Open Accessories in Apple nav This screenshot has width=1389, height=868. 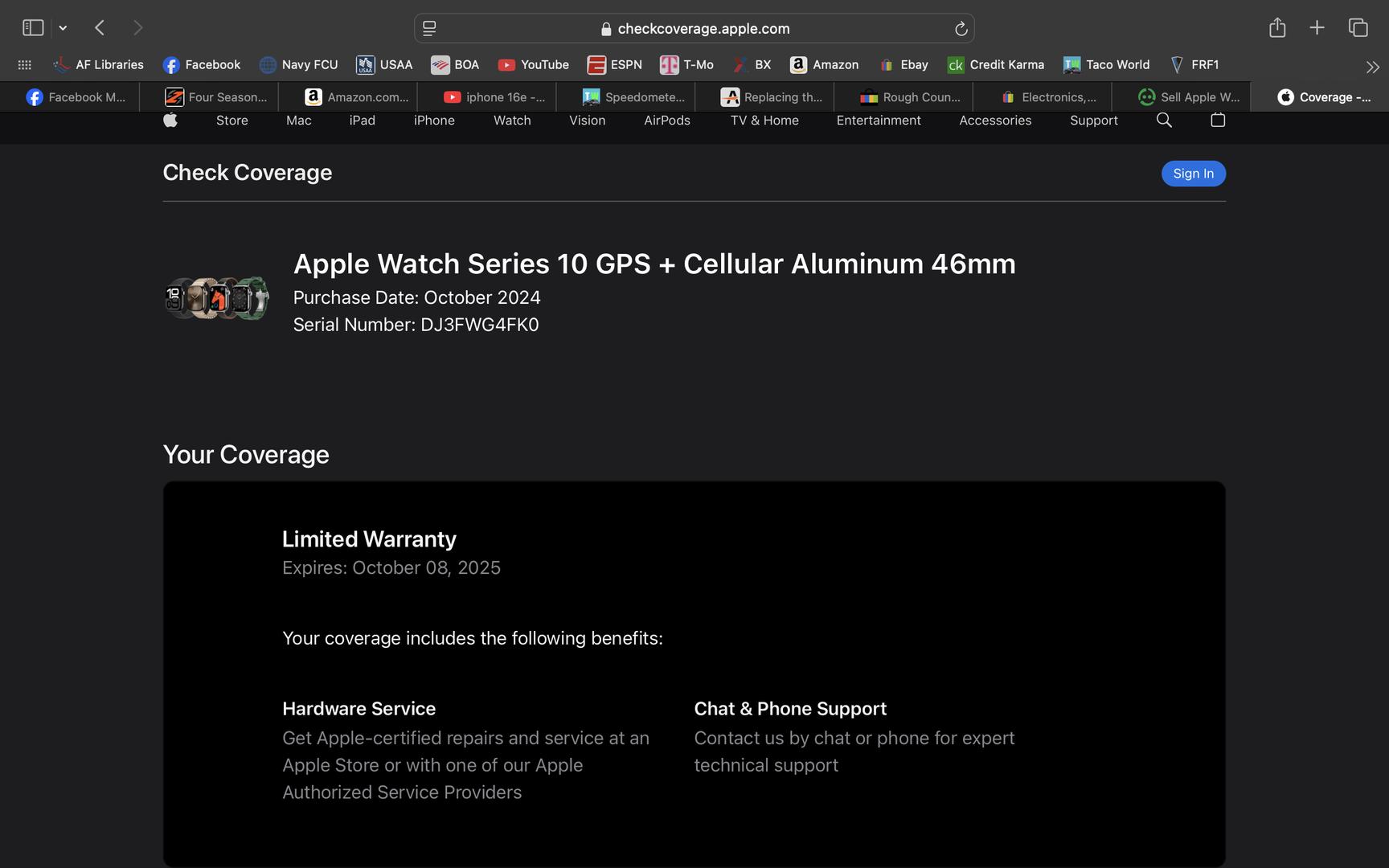tap(995, 121)
